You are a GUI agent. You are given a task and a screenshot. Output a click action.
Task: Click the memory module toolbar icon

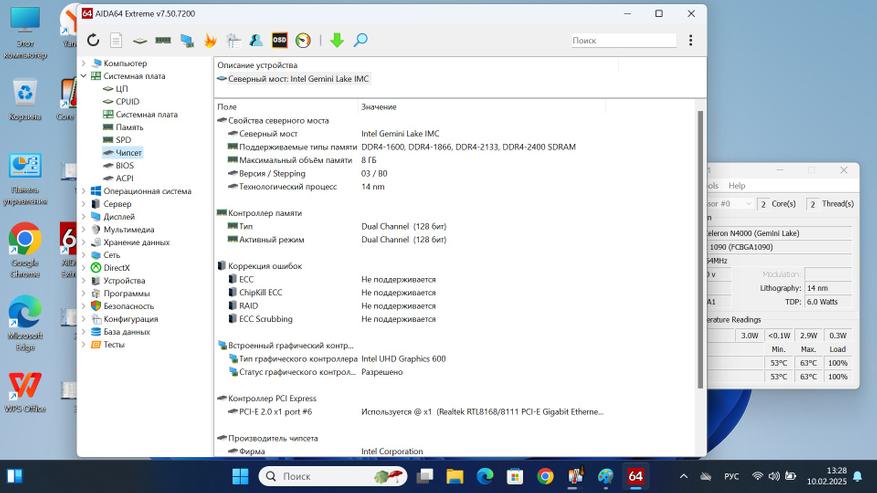tap(163, 40)
